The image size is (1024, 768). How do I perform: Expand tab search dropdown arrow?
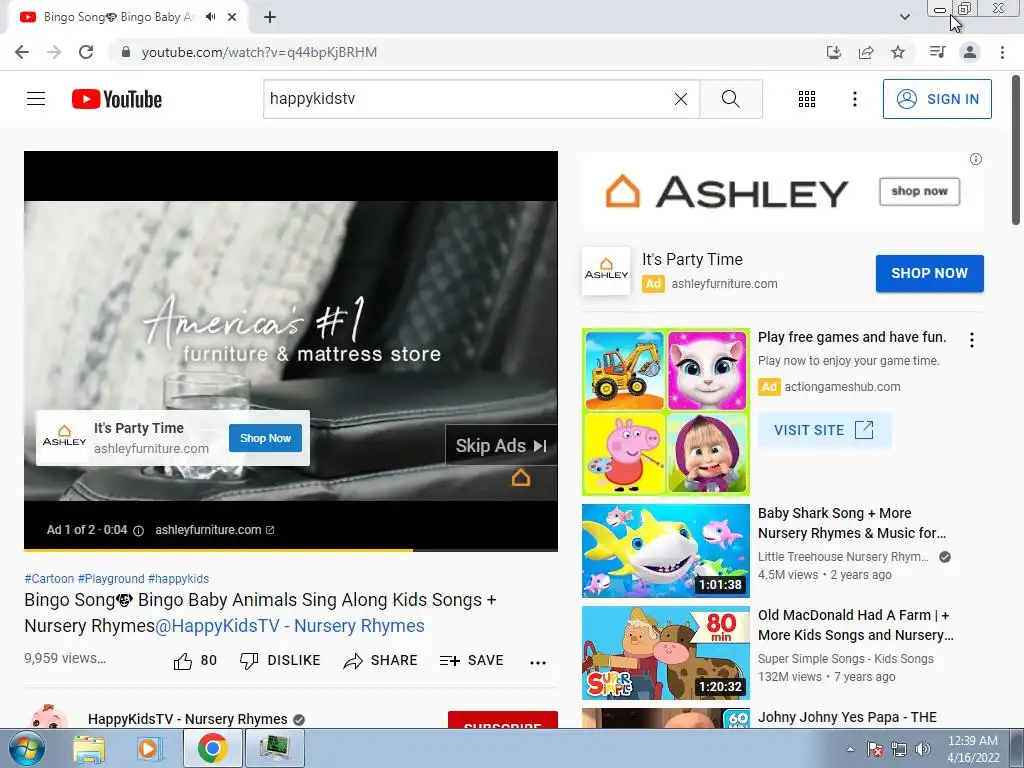[905, 17]
